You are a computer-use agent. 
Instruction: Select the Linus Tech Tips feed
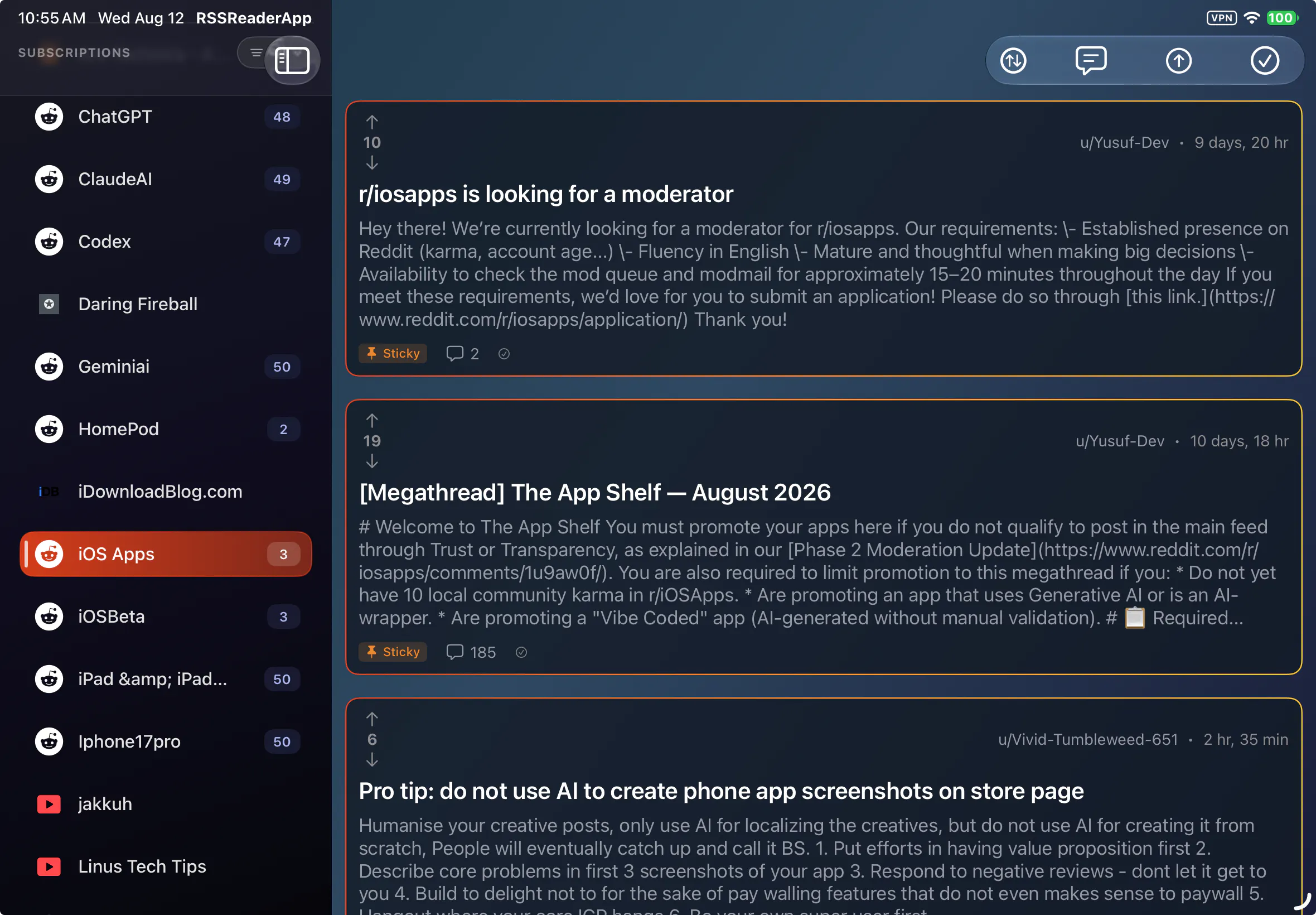click(x=166, y=866)
